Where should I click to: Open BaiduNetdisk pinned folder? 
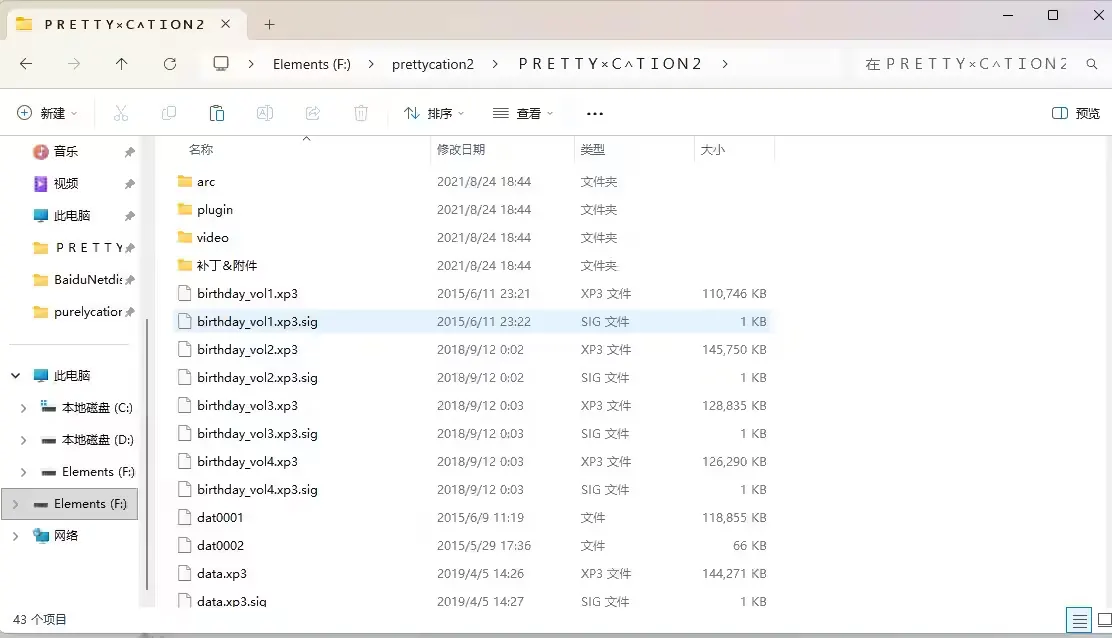point(88,279)
